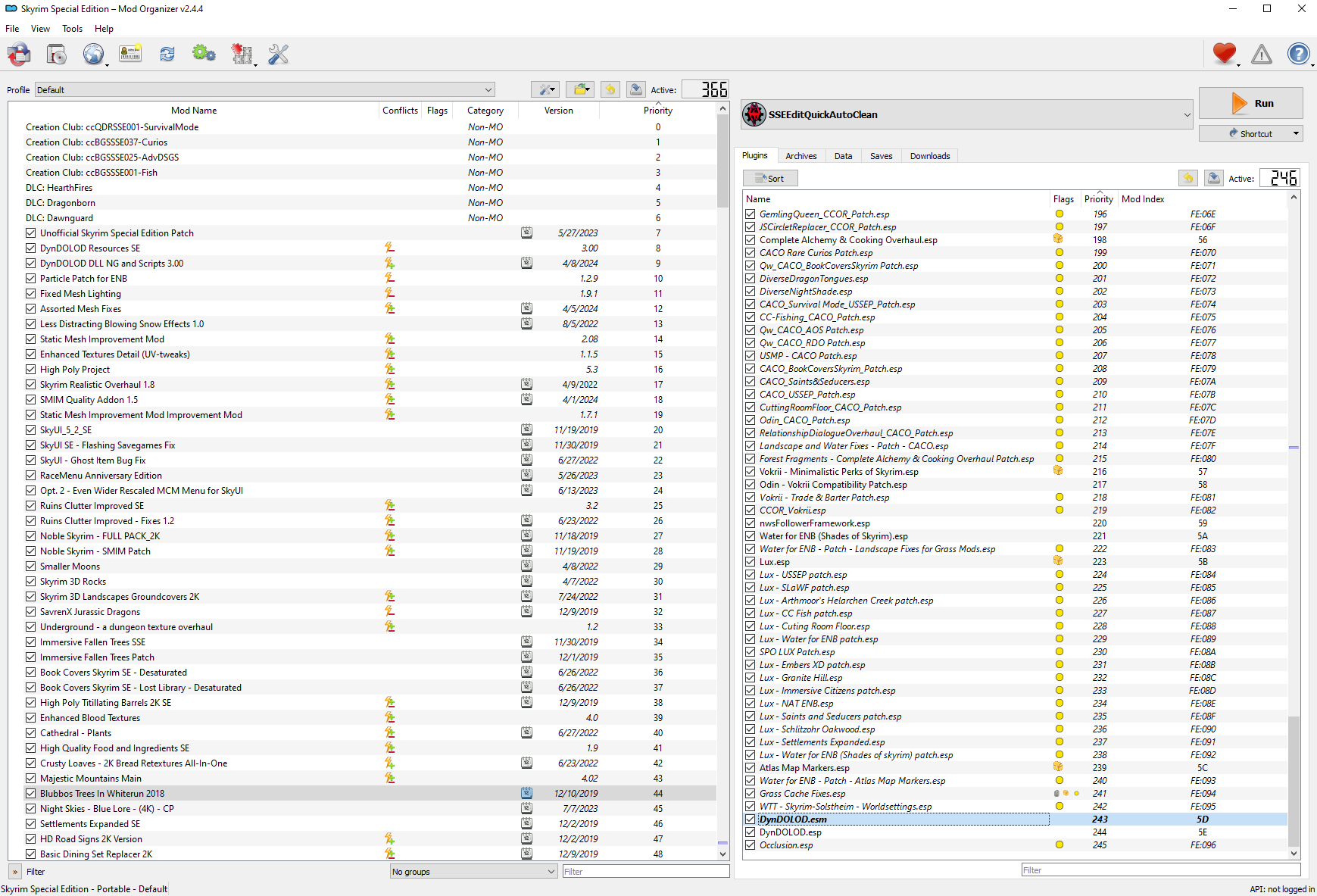Toggle Lux.esp plugin checkbox
Screen dimensions: 1317x896
(x=750, y=562)
